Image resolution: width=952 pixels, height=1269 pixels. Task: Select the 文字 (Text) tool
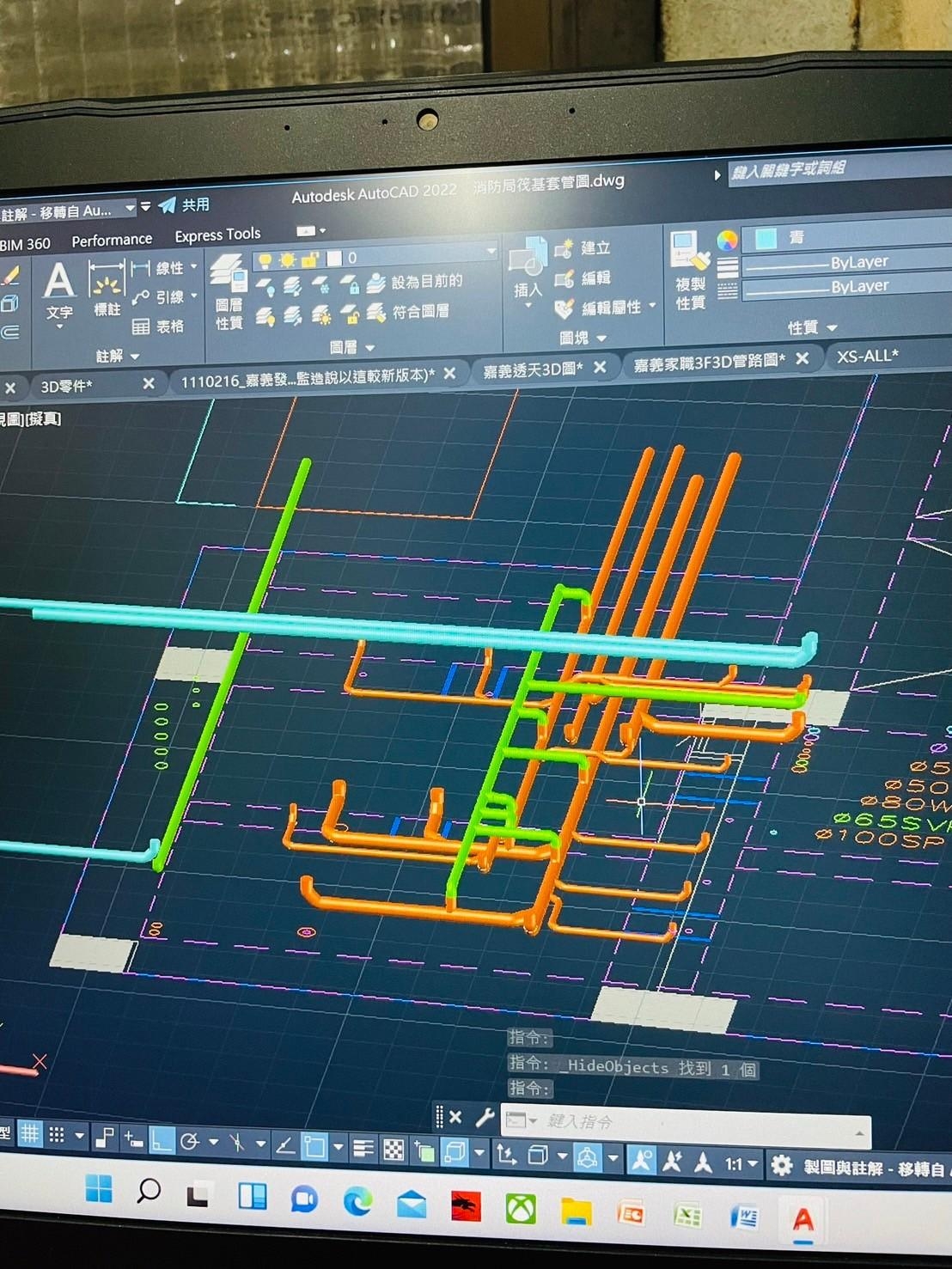[x=58, y=290]
